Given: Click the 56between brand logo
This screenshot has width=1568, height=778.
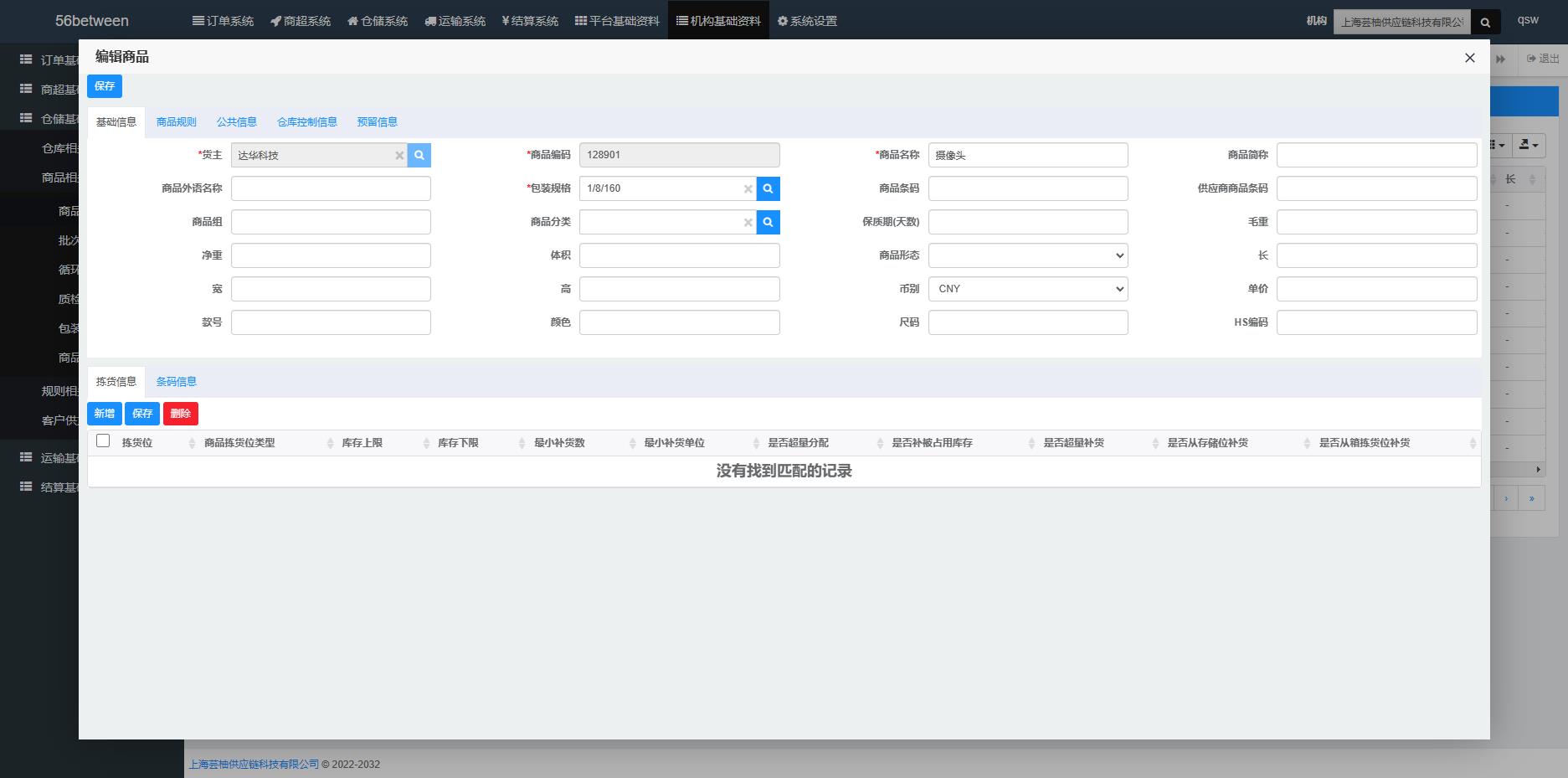Looking at the screenshot, I should click(92, 21).
